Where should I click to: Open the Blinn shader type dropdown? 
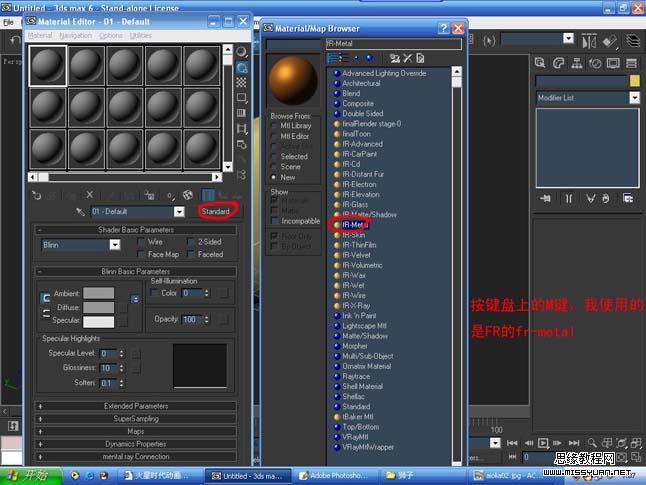pyautogui.click(x=115, y=245)
